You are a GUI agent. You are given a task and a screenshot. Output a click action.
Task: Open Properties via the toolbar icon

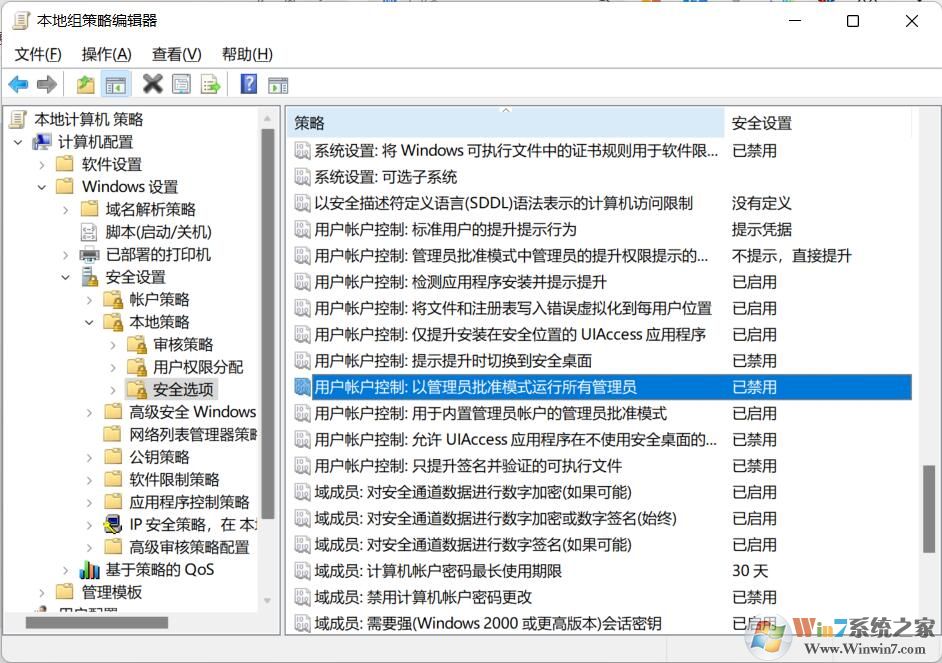(181, 85)
